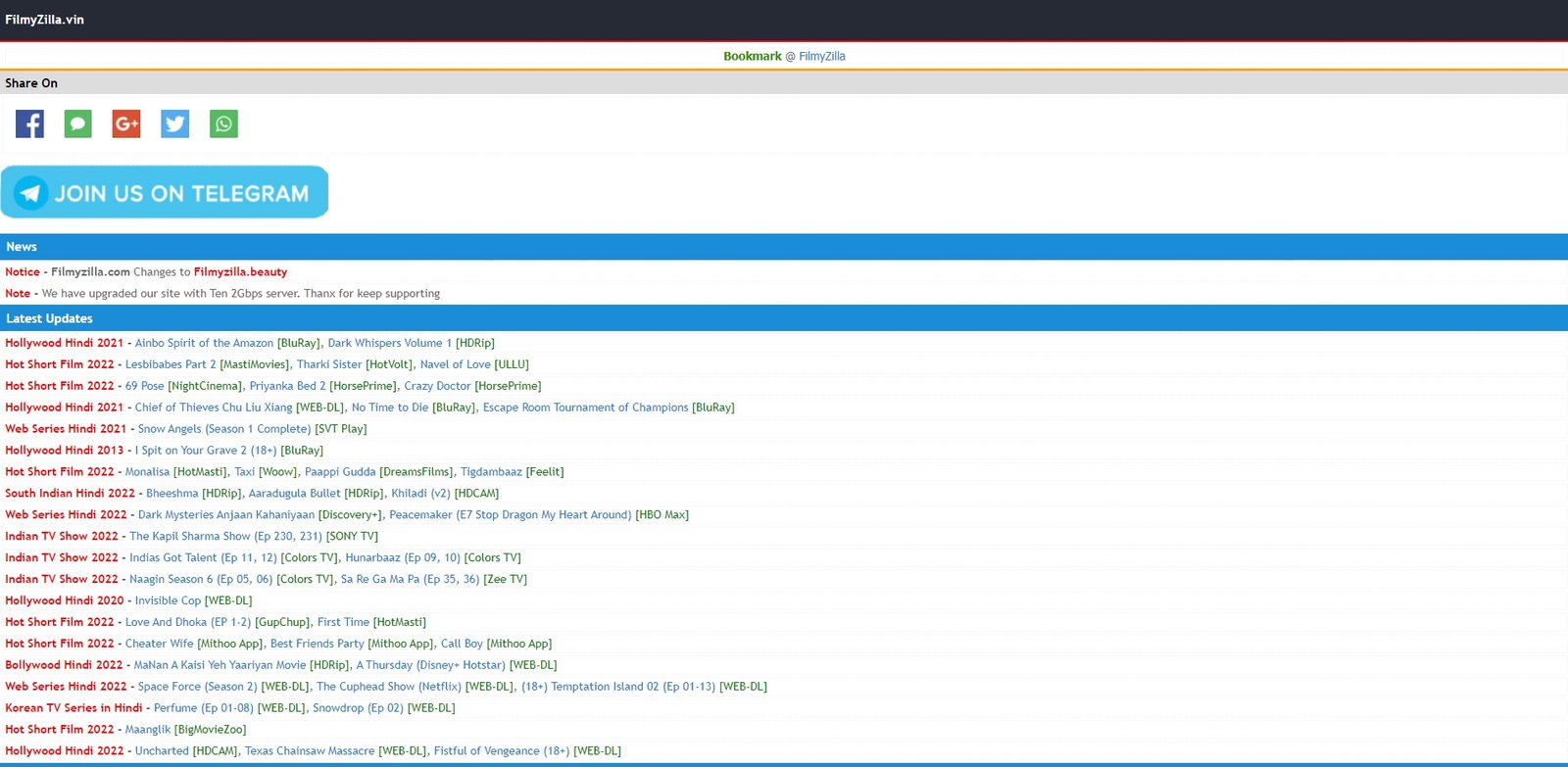The image size is (1568, 767).
Task: Open Invisible Cop link
Action: 168,601
